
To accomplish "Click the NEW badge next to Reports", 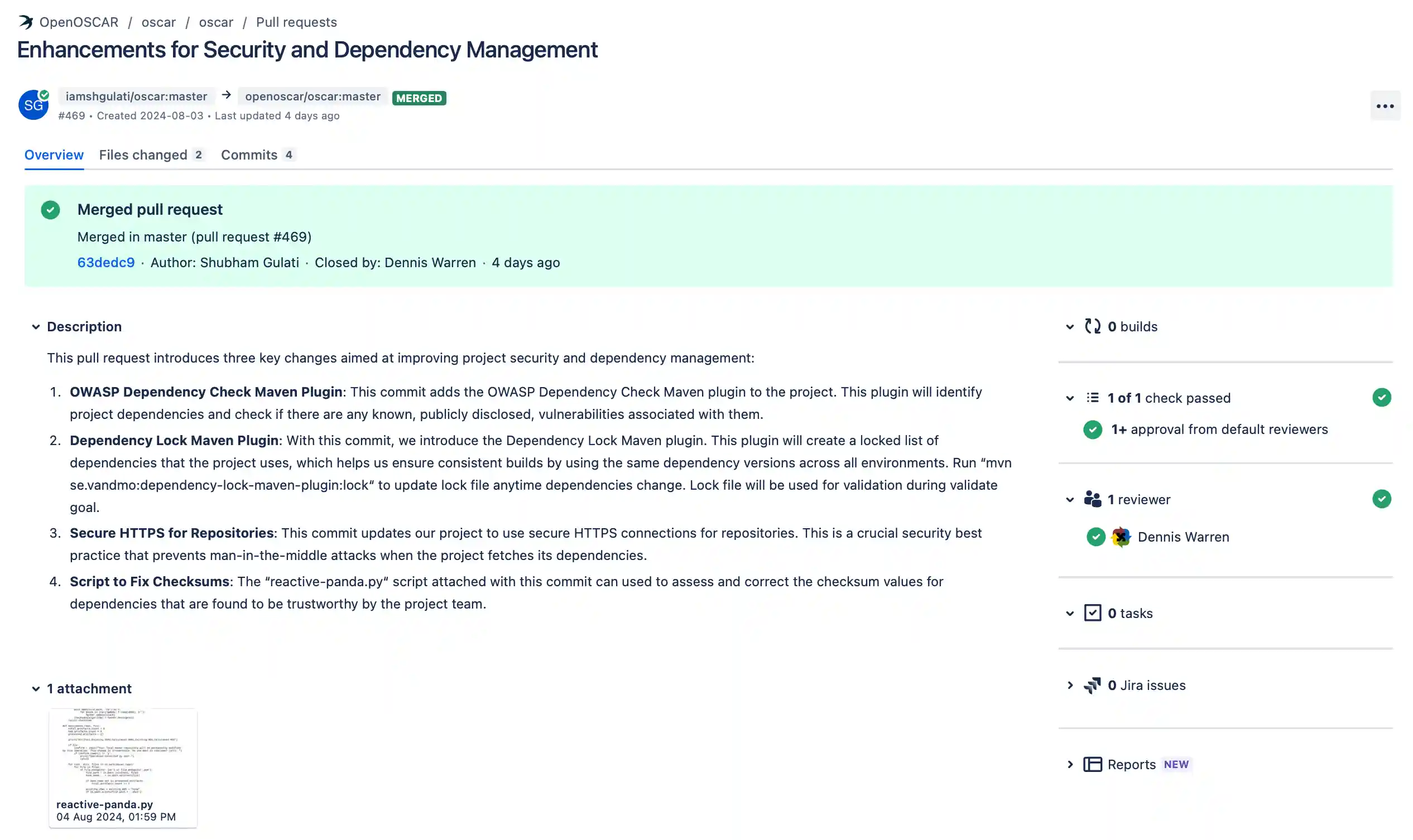I will tap(1176, 764).
